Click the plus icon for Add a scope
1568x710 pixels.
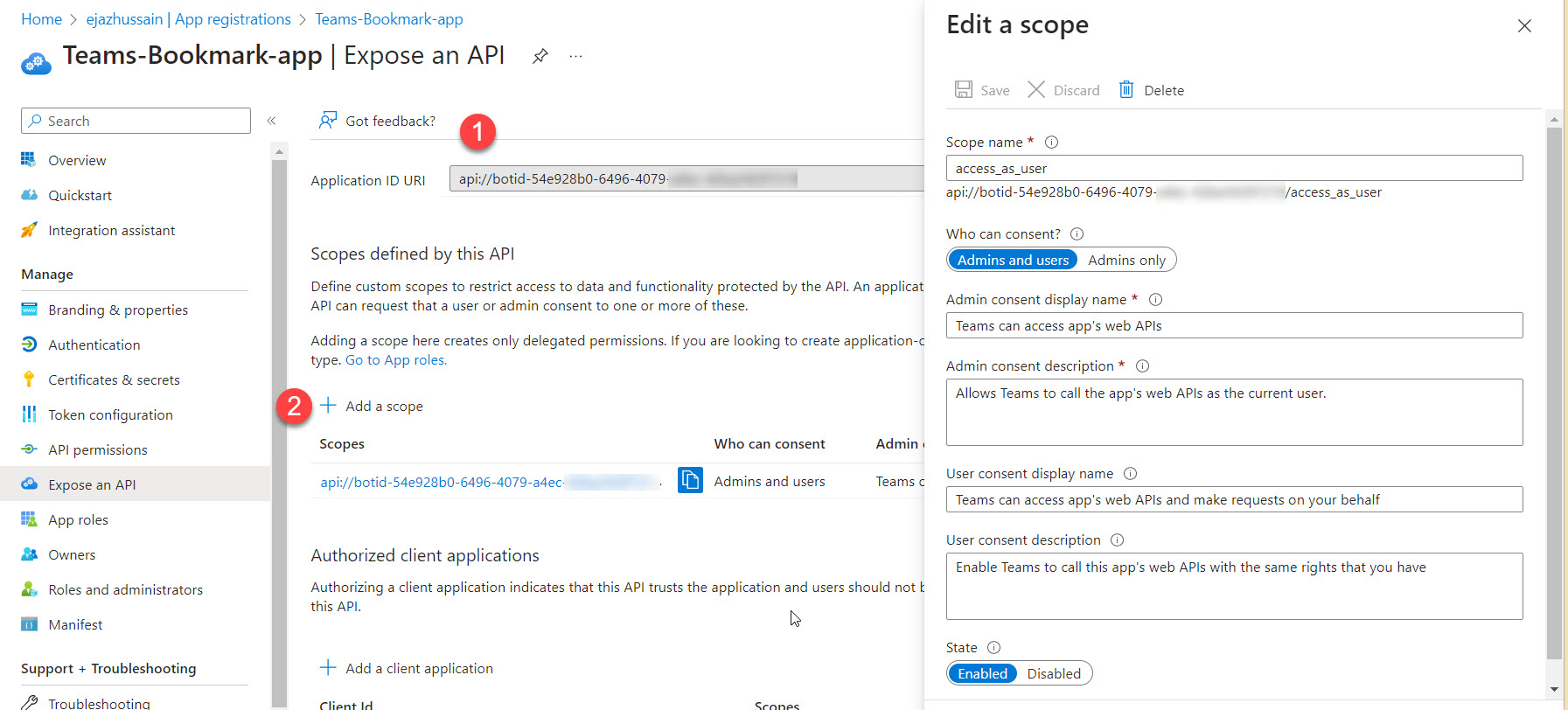point(328,405)
